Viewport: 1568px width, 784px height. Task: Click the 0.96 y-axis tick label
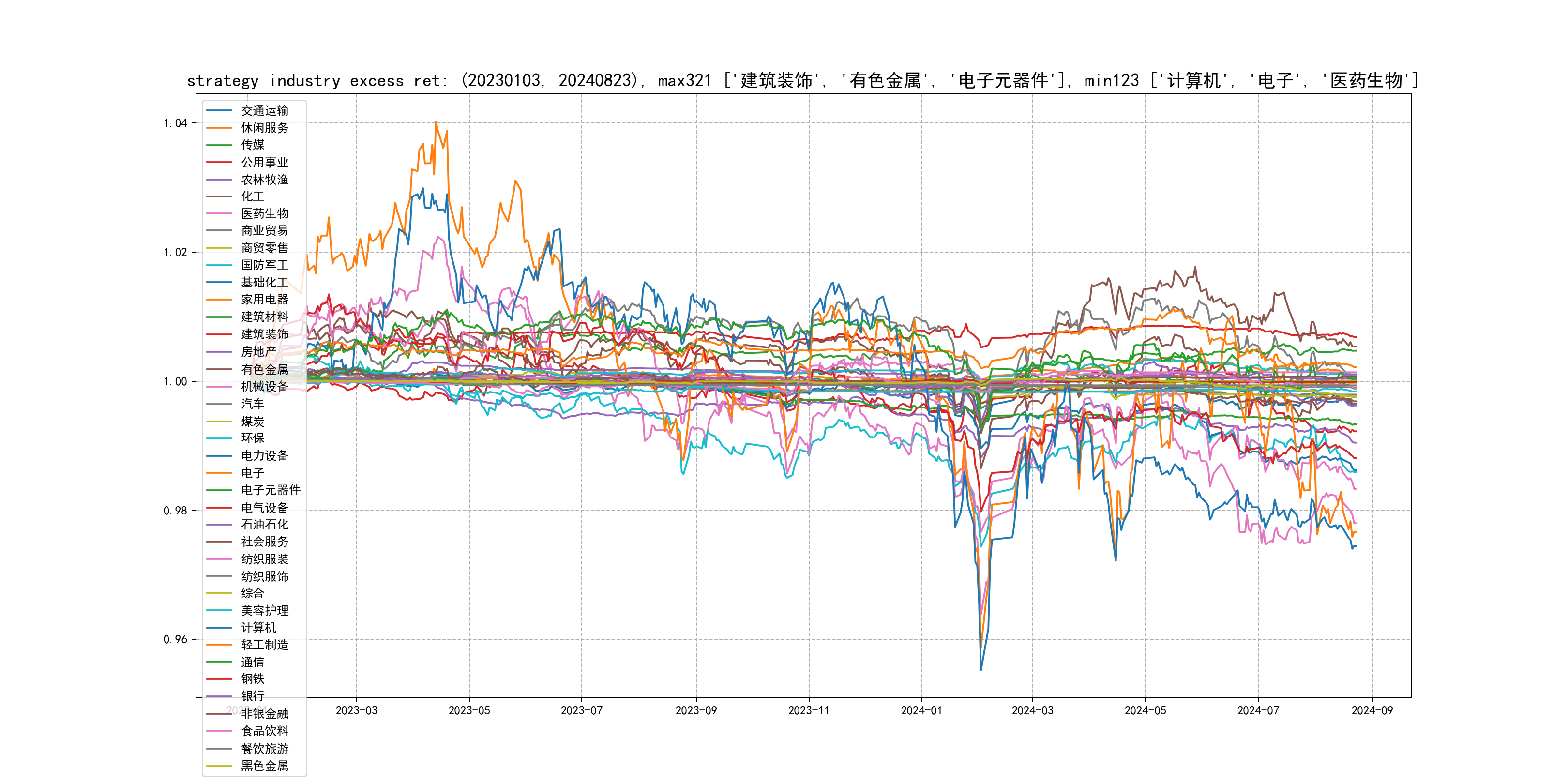(175, 639)
